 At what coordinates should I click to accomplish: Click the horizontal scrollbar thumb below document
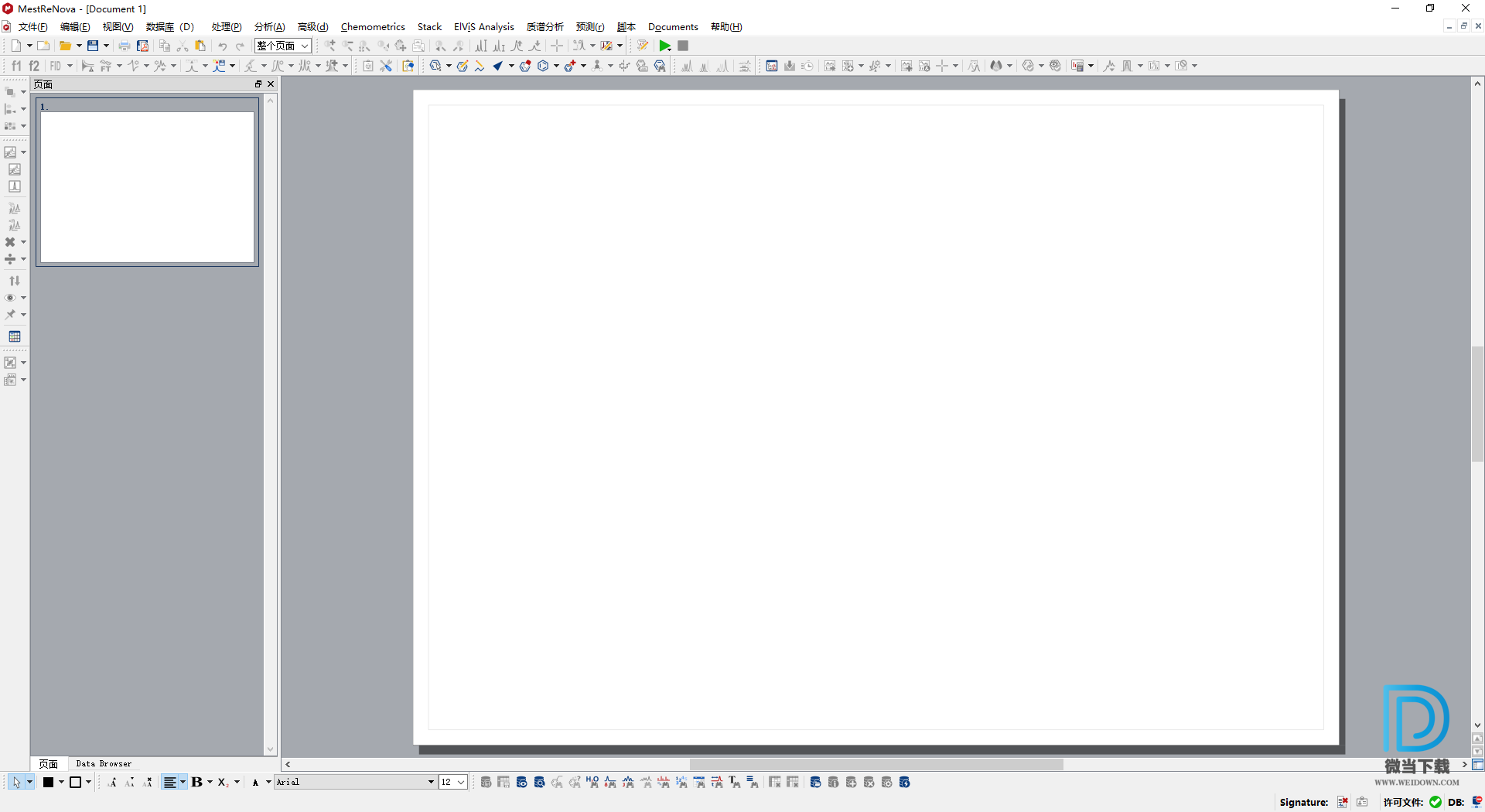pos(876,764)
